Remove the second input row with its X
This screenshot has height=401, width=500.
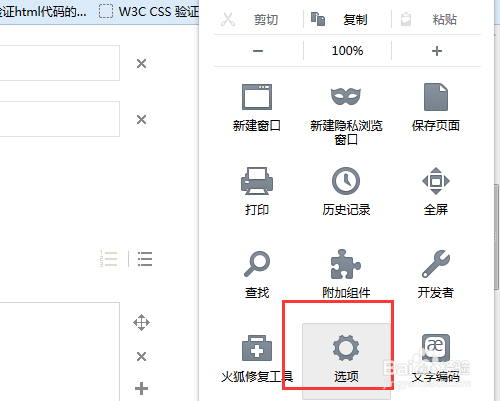pos(141,119)
